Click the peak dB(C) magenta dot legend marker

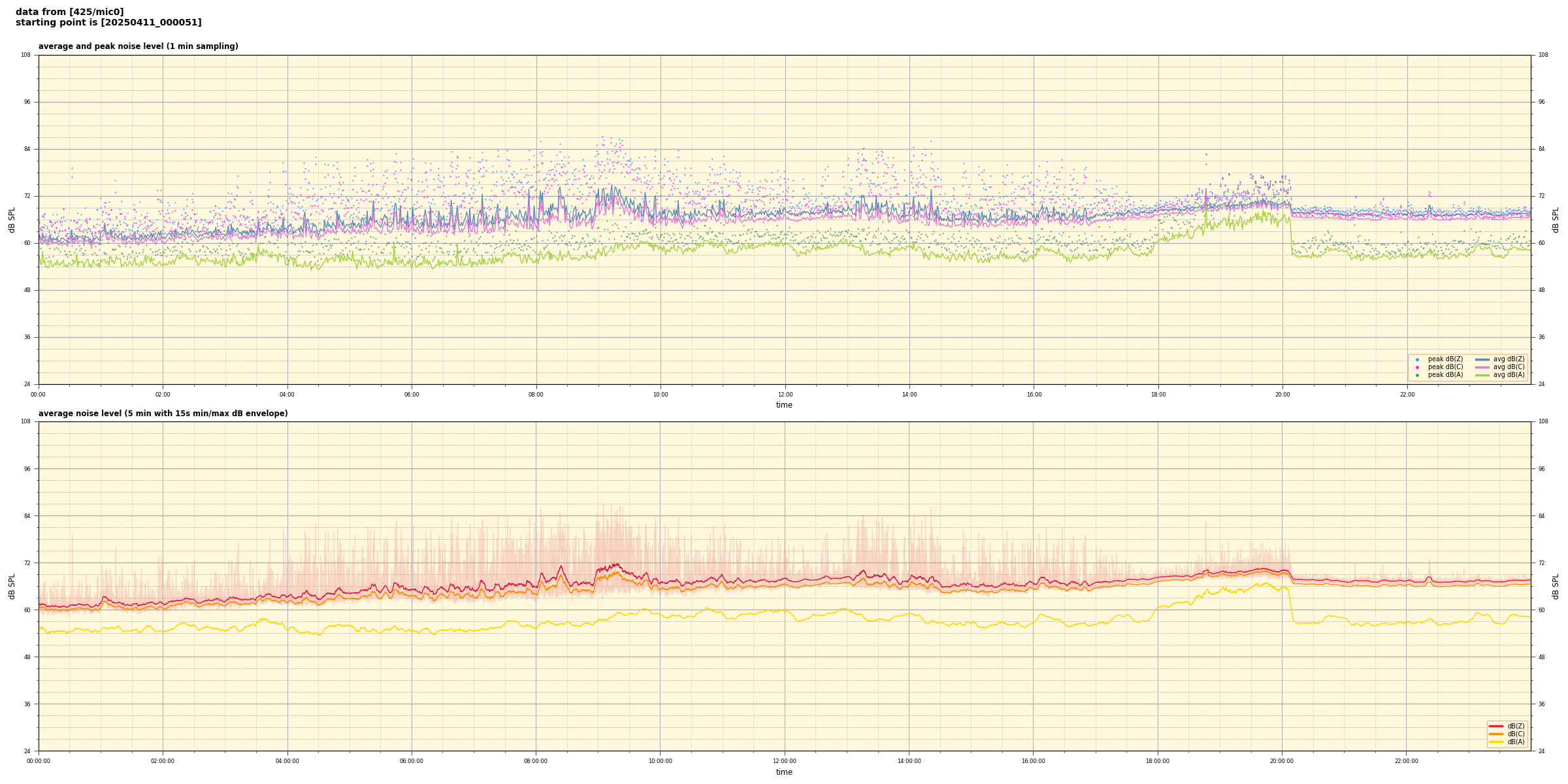1417,367
